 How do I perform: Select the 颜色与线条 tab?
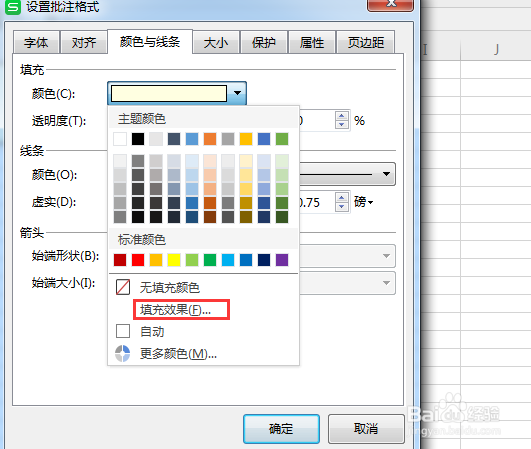click(x=150, y=42)
